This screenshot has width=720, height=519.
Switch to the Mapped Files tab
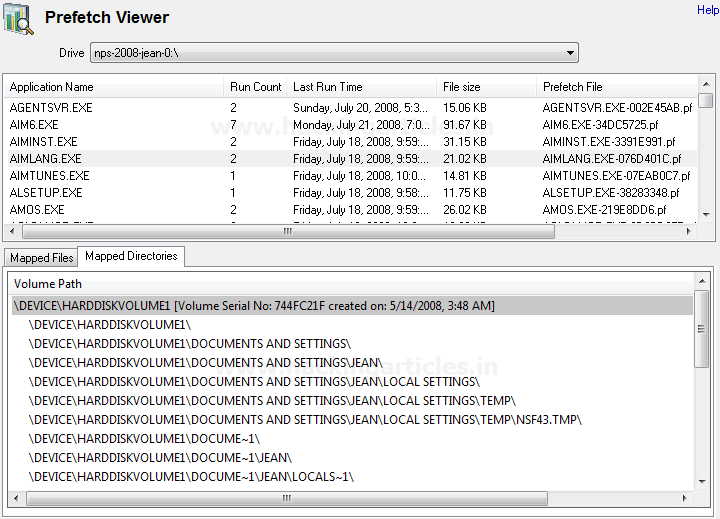41,258
